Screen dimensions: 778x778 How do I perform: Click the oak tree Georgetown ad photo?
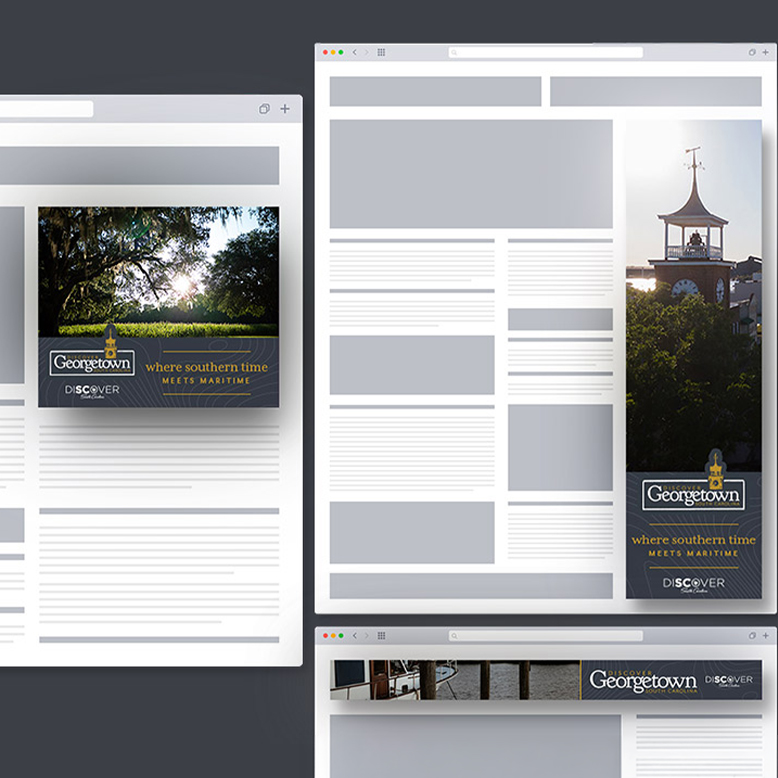pyautogui.click(x=158, y=272)
